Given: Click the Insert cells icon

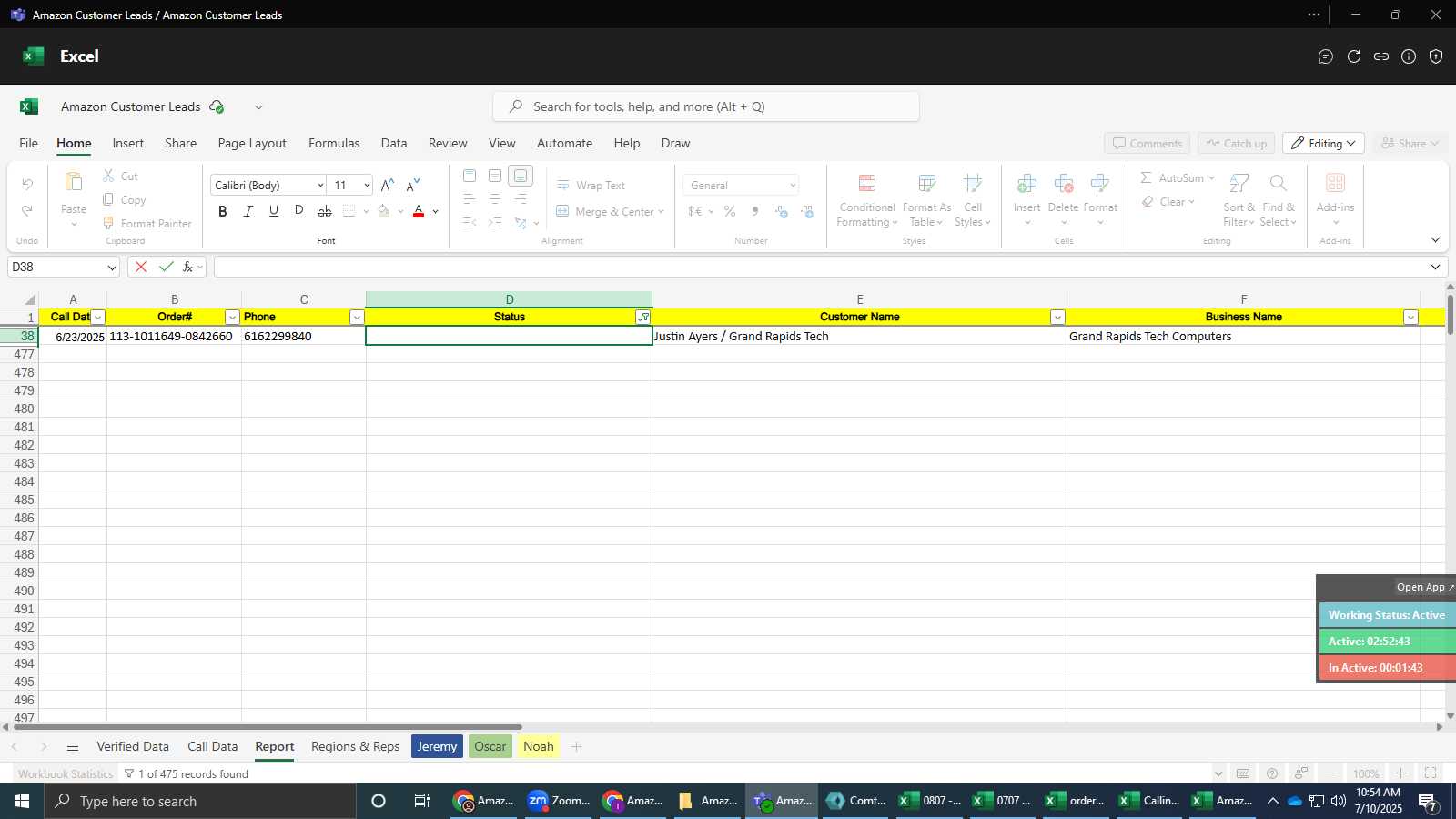Looking at the screenshot, I should coord(1026,184).
